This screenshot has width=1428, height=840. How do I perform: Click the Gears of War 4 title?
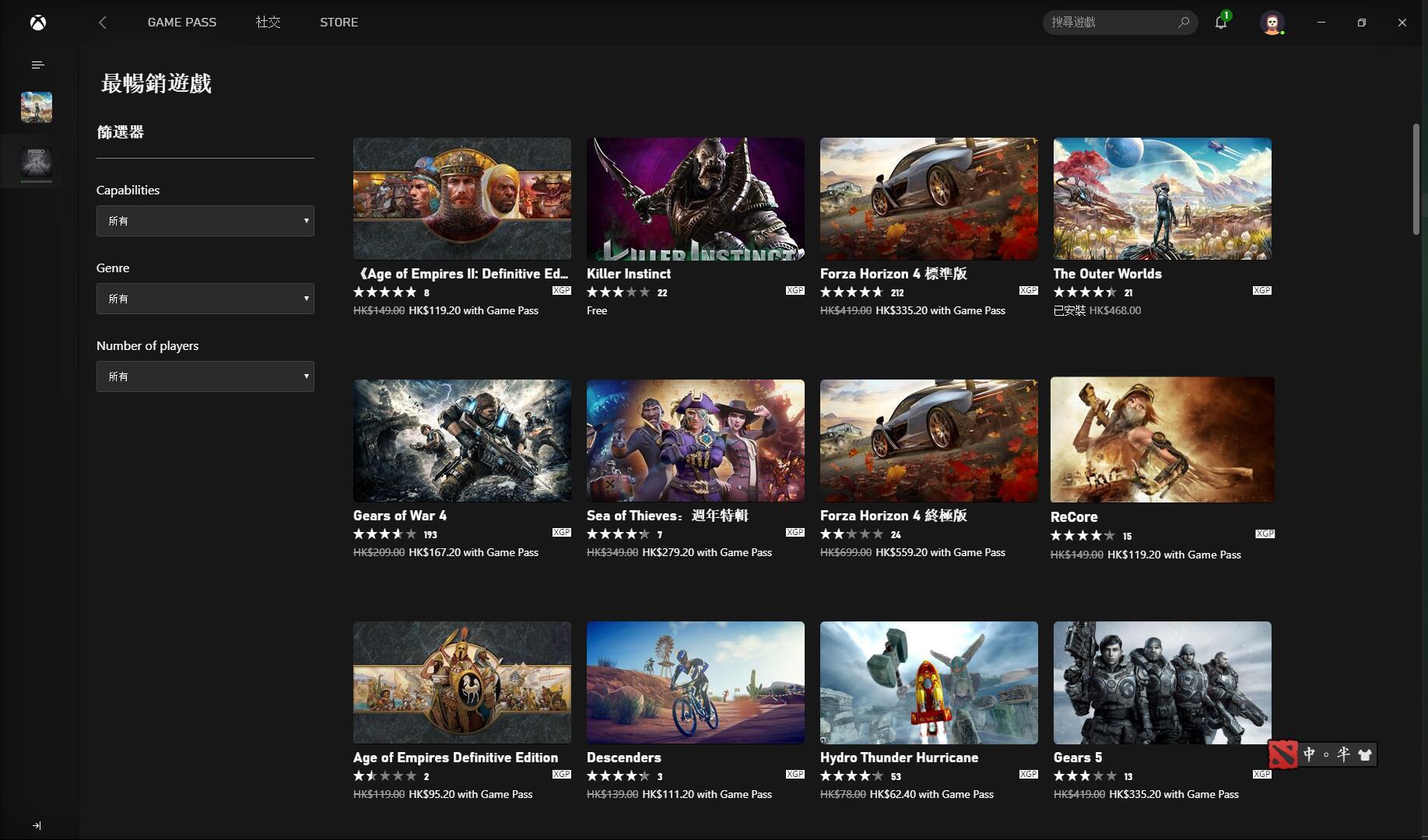400,516
